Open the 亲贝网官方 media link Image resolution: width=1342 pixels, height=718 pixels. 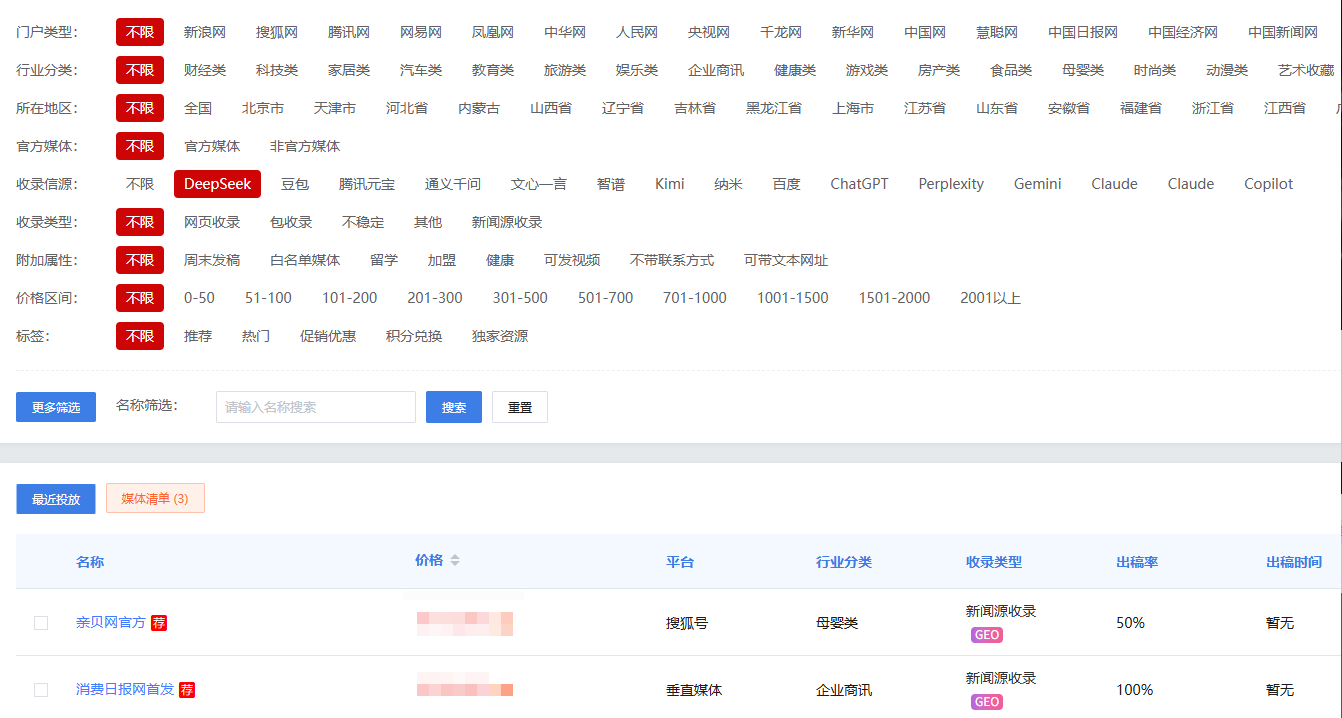110,623
